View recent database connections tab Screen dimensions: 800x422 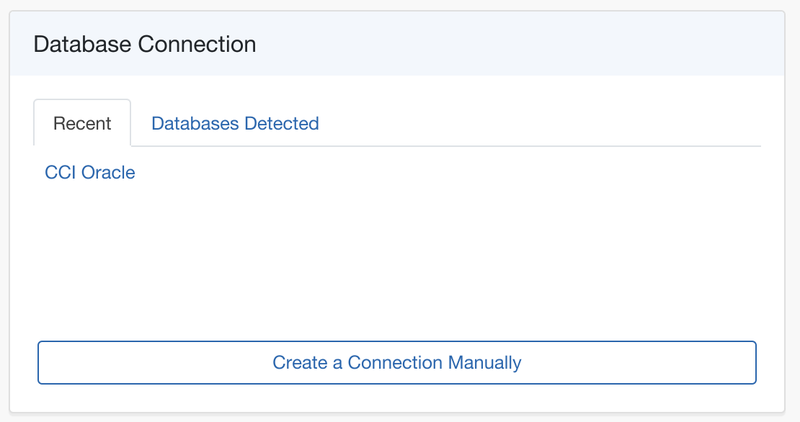pyautogui.click(x=82, y=123)
